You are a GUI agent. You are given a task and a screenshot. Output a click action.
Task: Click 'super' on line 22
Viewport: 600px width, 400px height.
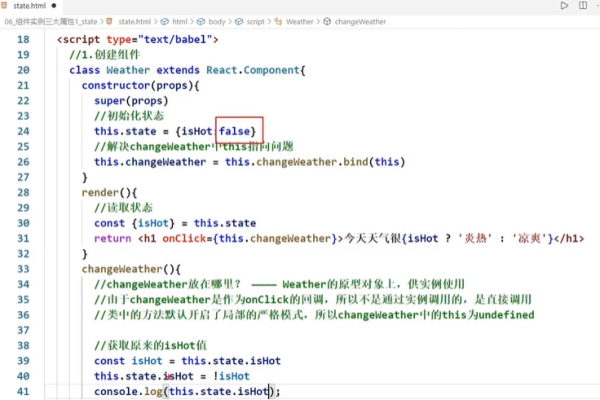109,101
